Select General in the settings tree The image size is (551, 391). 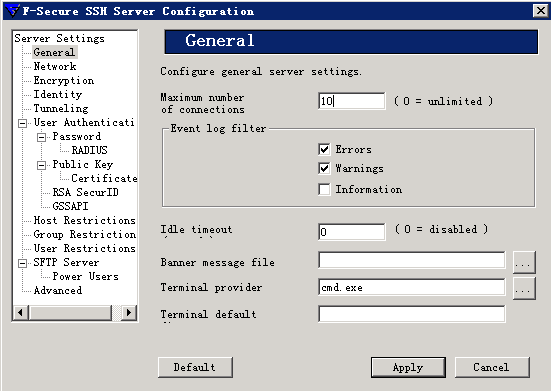[x=54, y=52]
